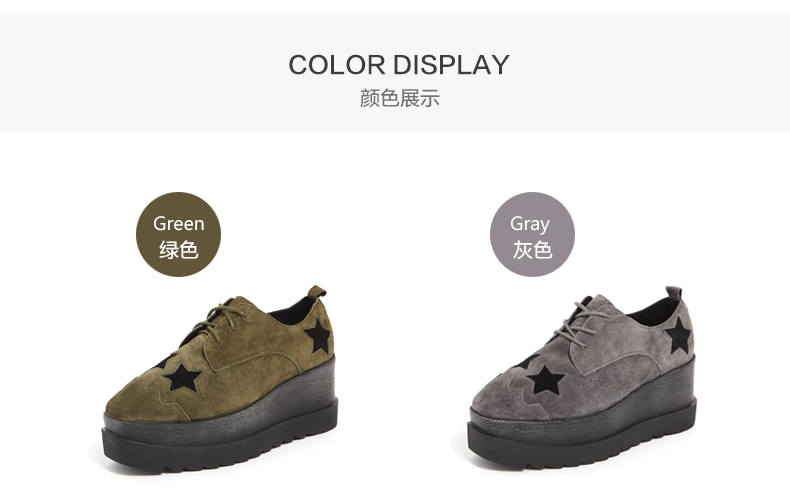Screen dimensions: 790x500
Task: Click the word Gray in the swatch
Action: point(530,224)
